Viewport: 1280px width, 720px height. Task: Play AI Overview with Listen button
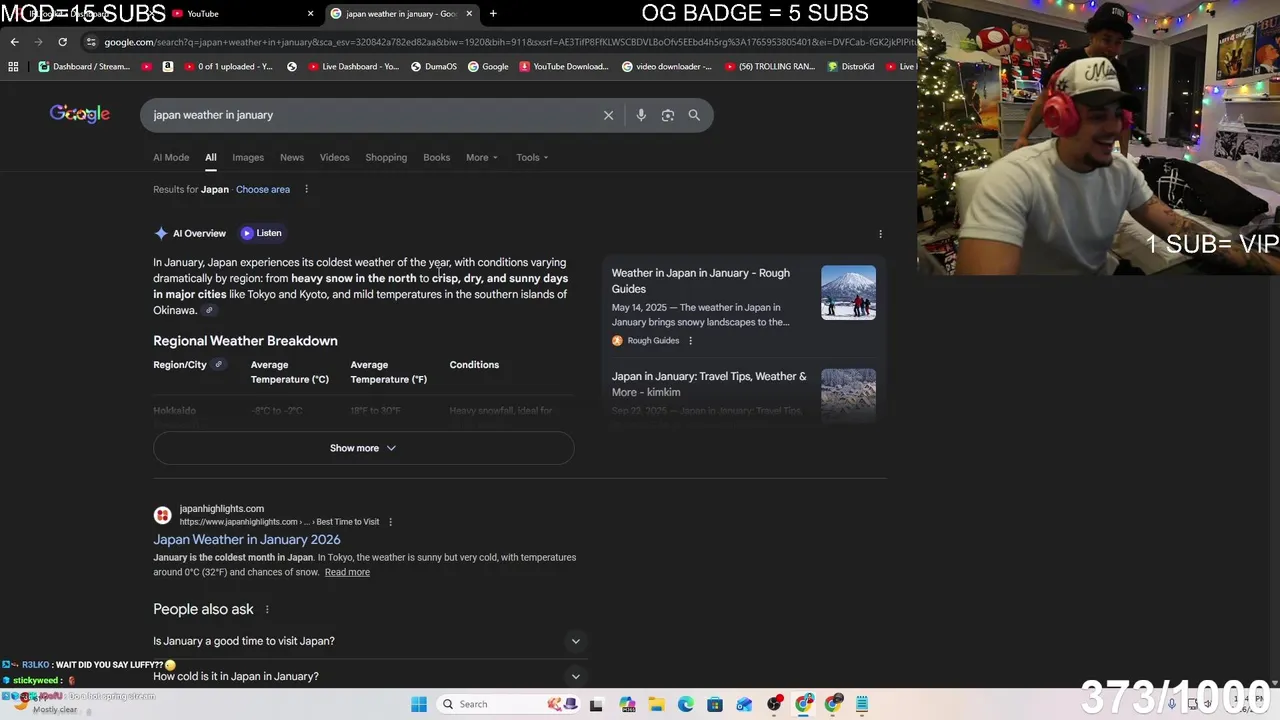(262, 233)
